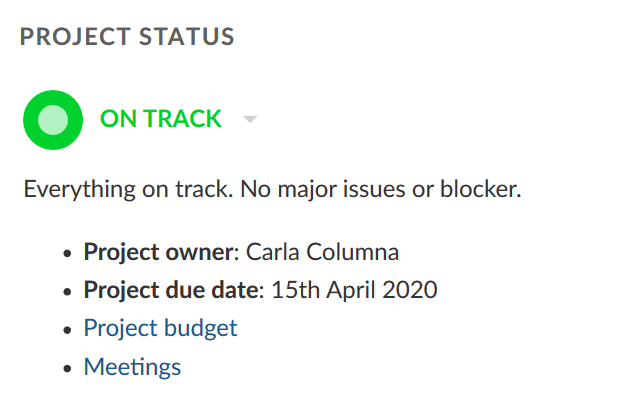Click the bullet before Project due date

[66, 291]
